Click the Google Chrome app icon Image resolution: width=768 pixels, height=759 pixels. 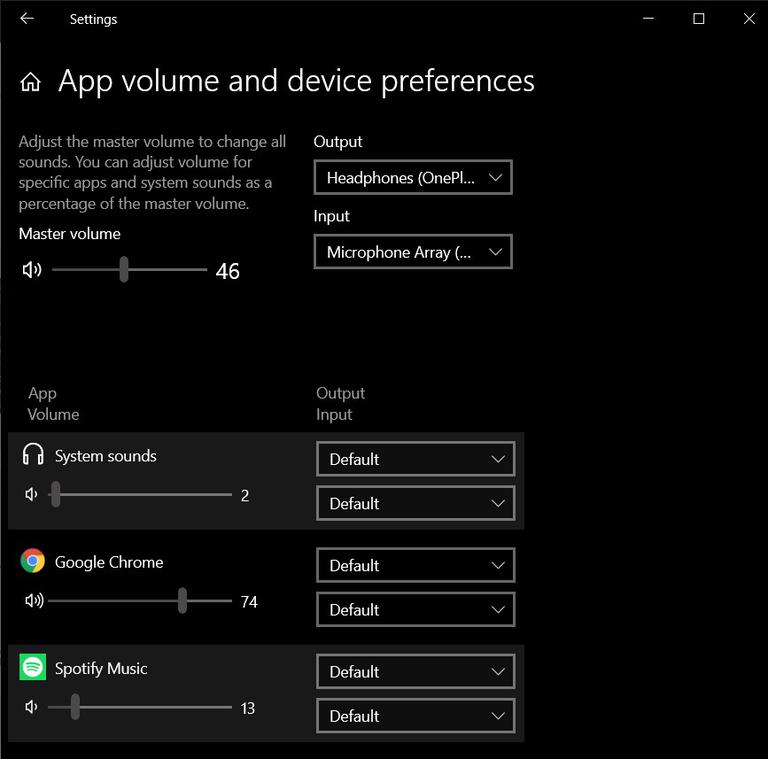click(x=33, y=561)
